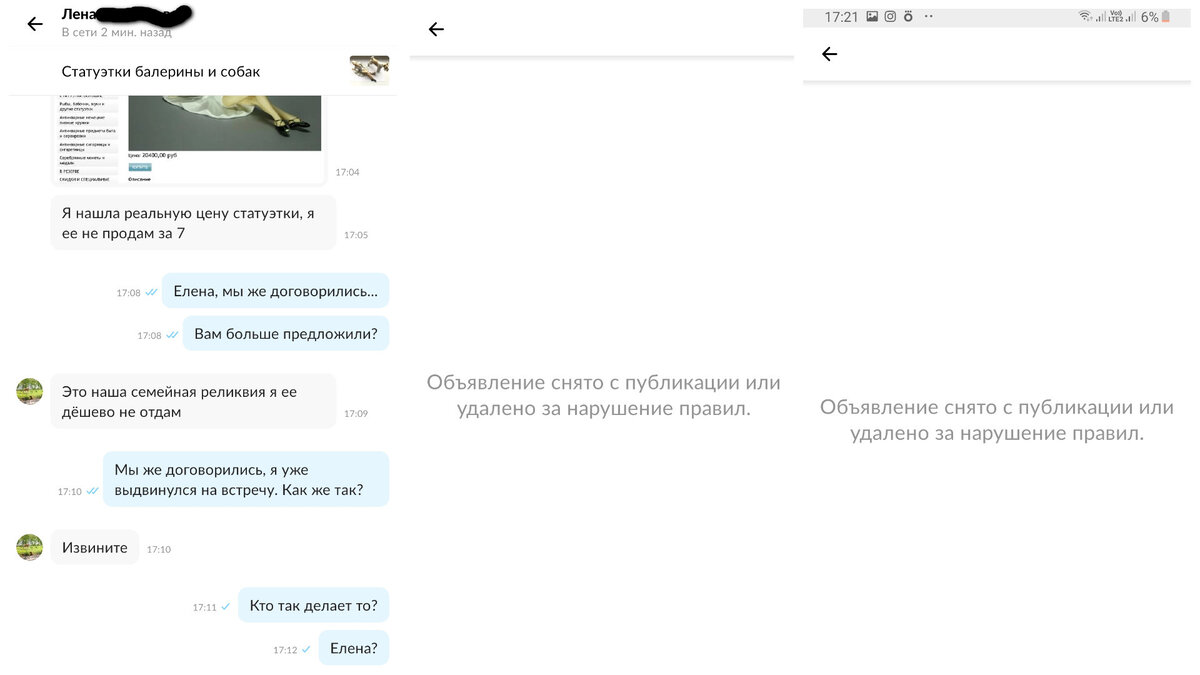The width and height of the screenshot is (1200, 675).
Task: Tap the more notifications dots in status bar
Action: [928, 17]
